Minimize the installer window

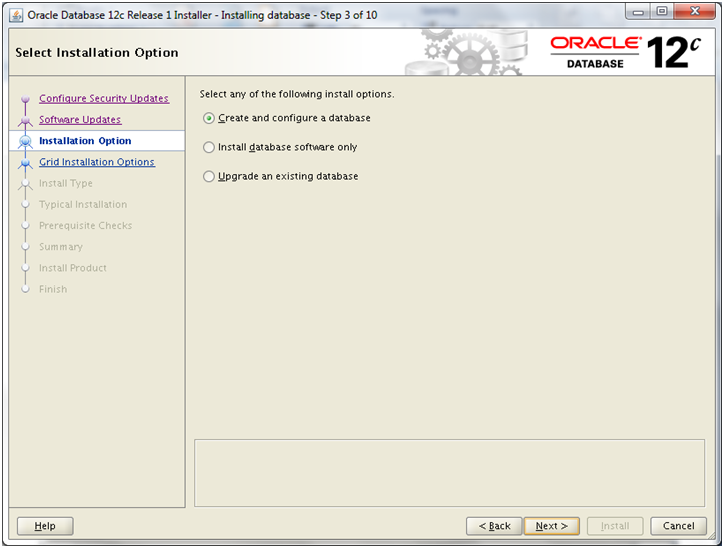[638, 12]
